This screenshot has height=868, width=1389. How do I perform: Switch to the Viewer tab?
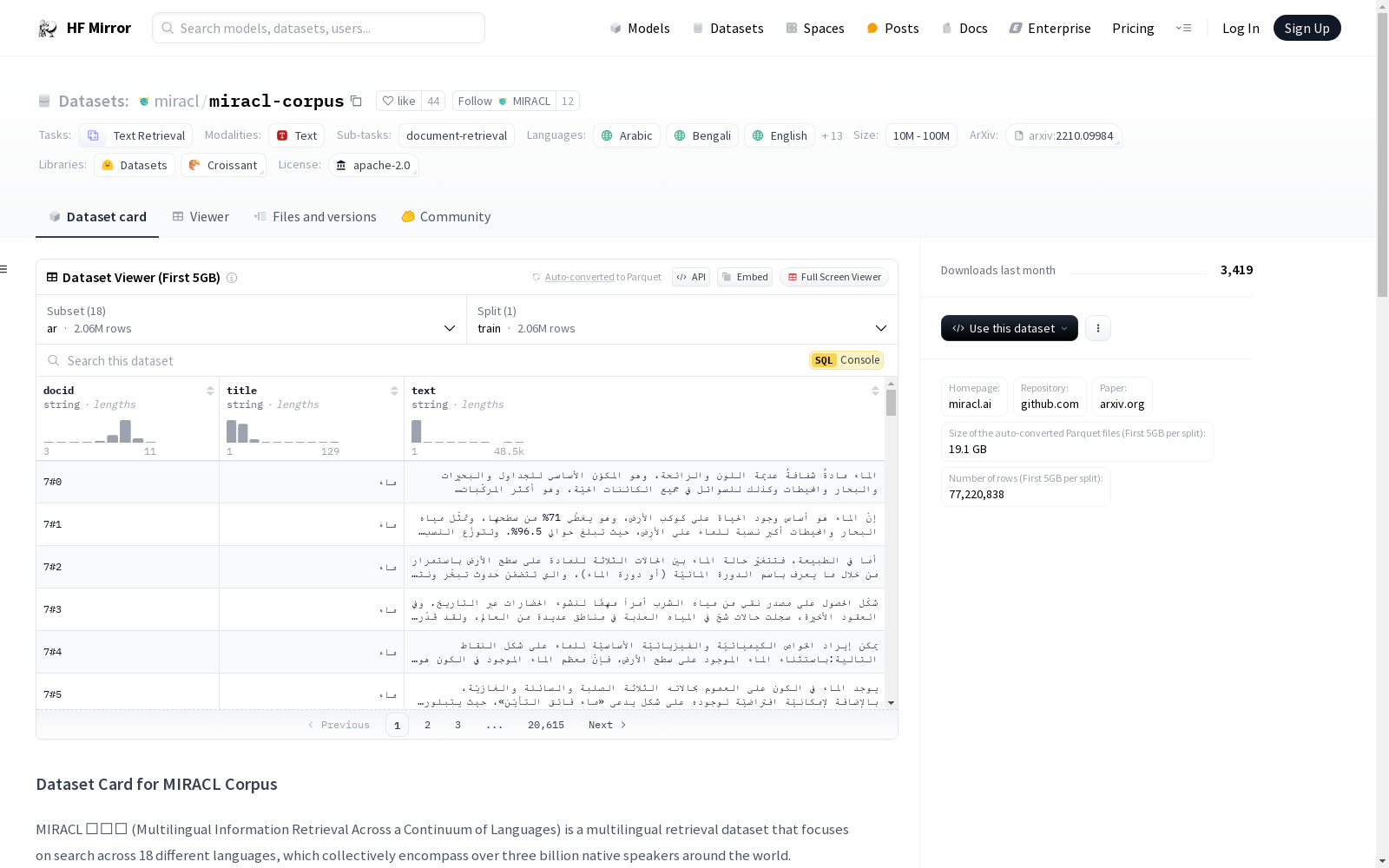pos(201,217)
